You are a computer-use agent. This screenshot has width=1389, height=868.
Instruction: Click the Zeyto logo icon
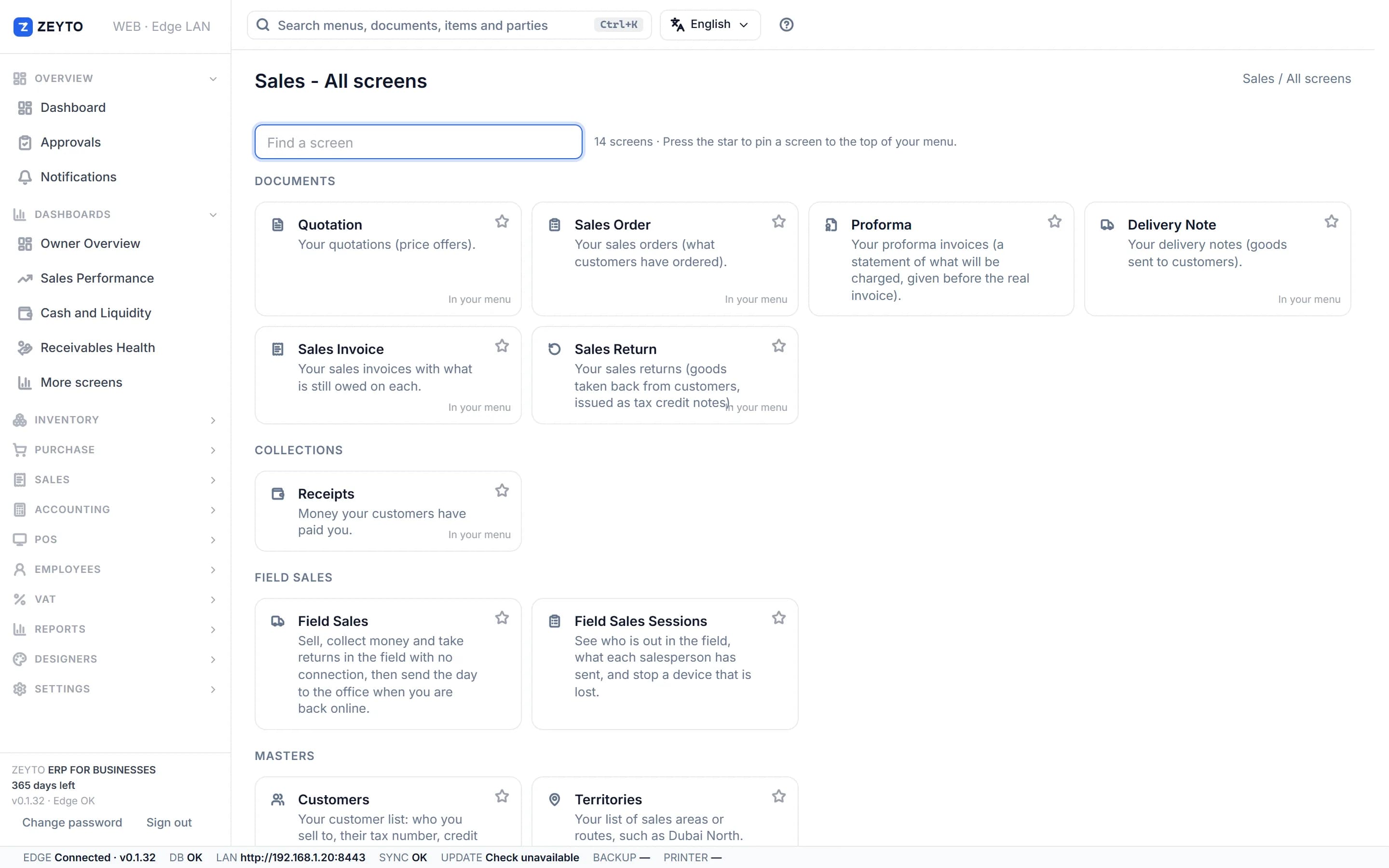[x=23, y=27]
